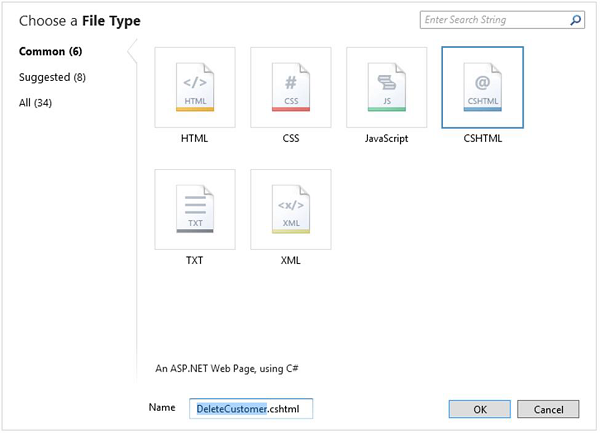Pick the XML file type icon

pyautogui.click(x=291, y=209)
